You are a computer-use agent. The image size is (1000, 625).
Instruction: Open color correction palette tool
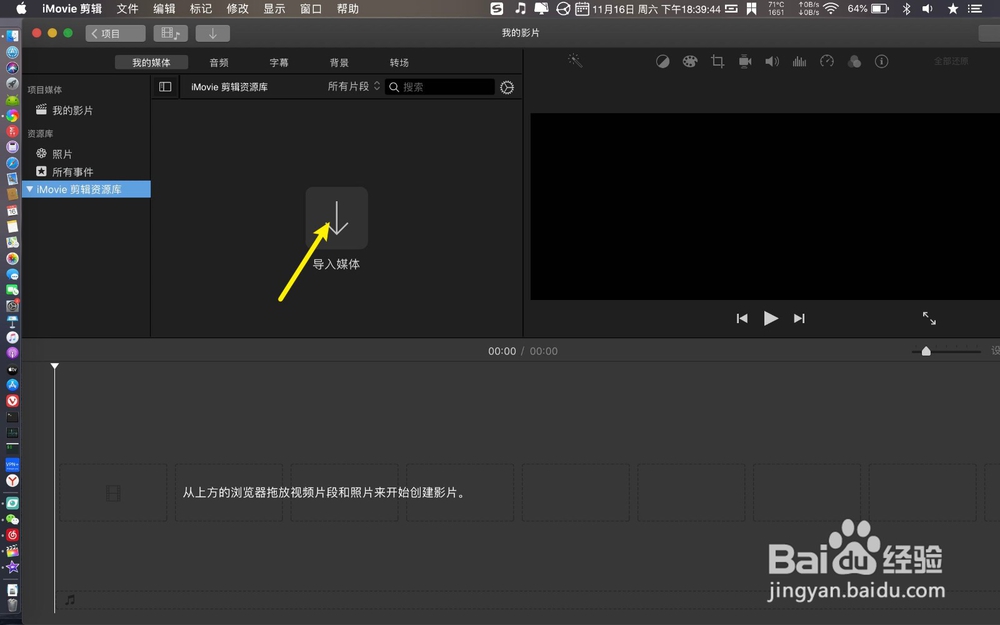pos(690,61)
